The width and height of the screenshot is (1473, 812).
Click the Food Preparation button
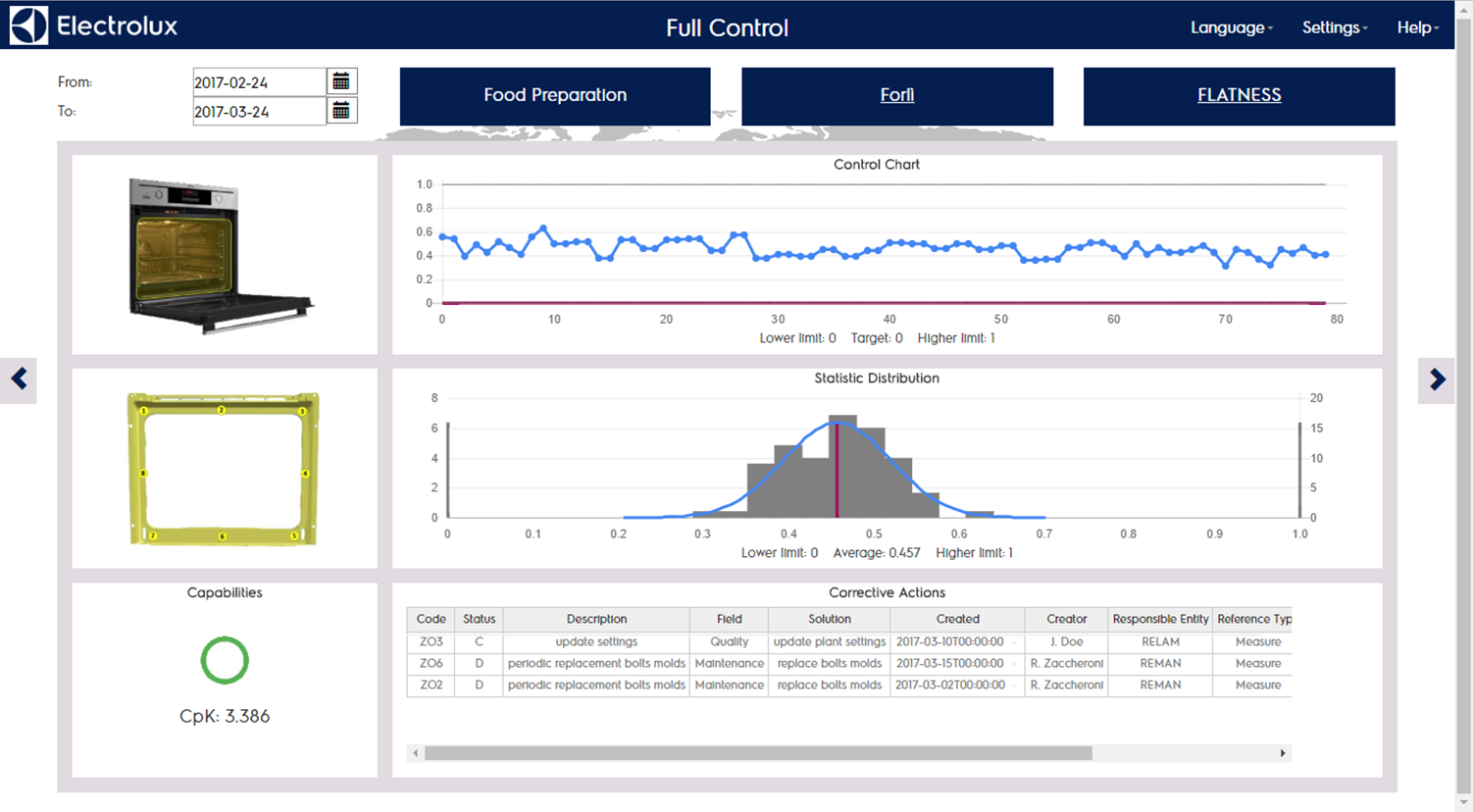(555, 95)
